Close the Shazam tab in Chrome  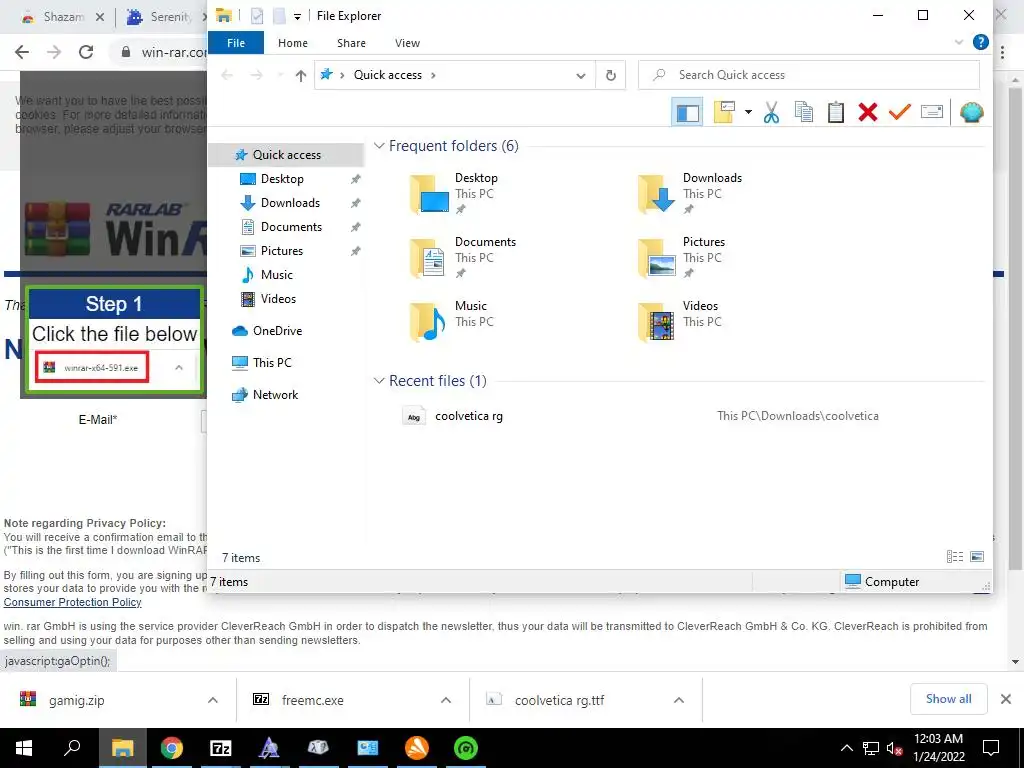(99, 17)
